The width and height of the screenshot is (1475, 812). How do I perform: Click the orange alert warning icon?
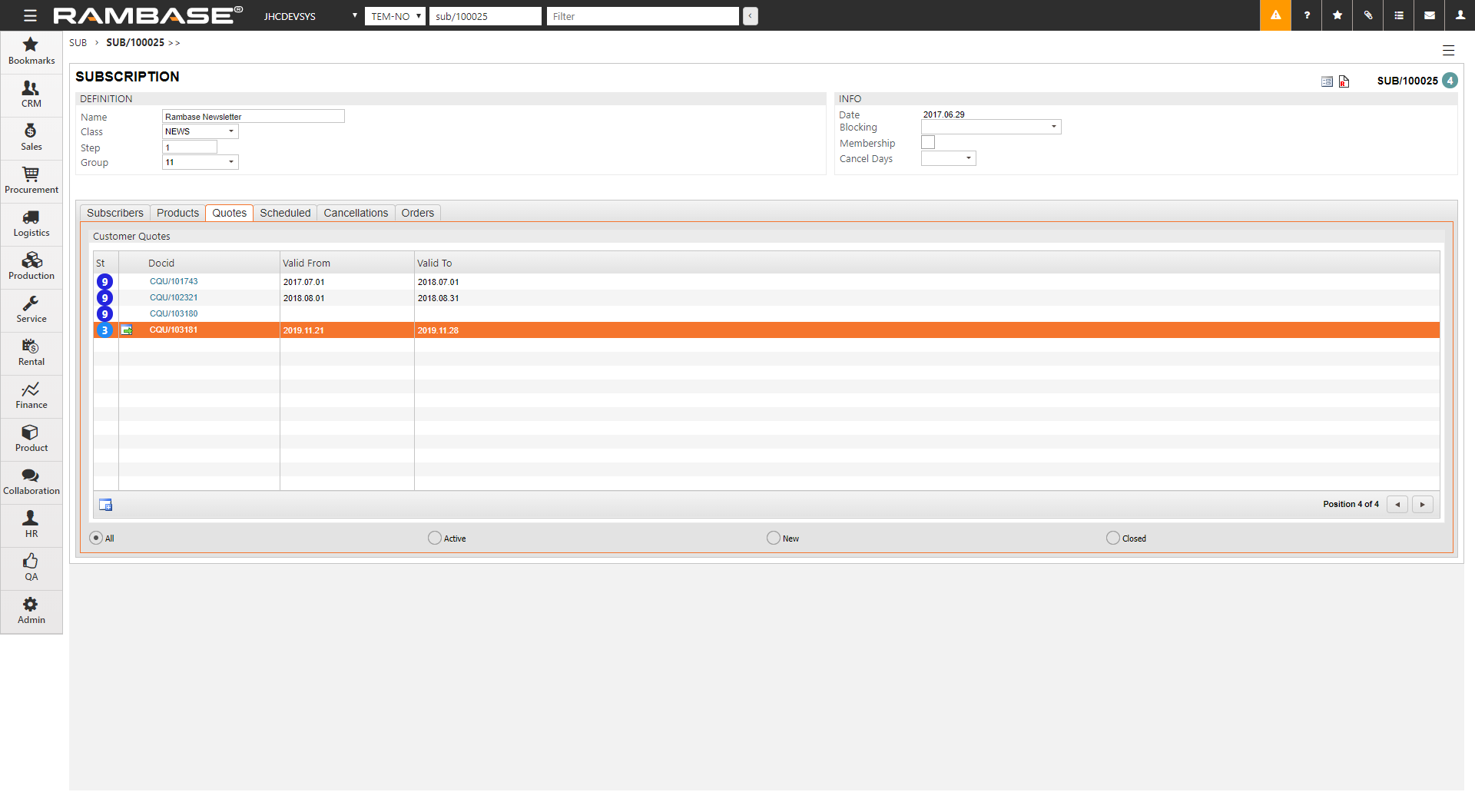pos(1275,15)
